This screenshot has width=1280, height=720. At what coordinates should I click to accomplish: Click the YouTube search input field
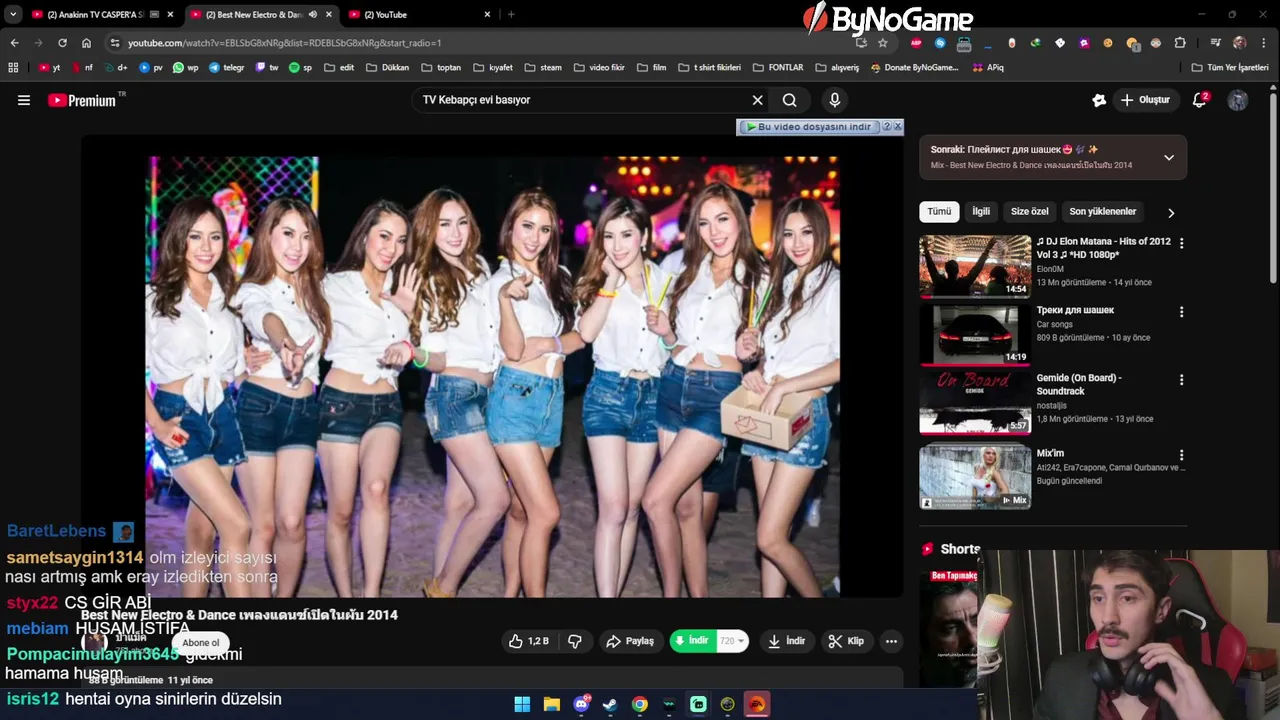(582, 100)
